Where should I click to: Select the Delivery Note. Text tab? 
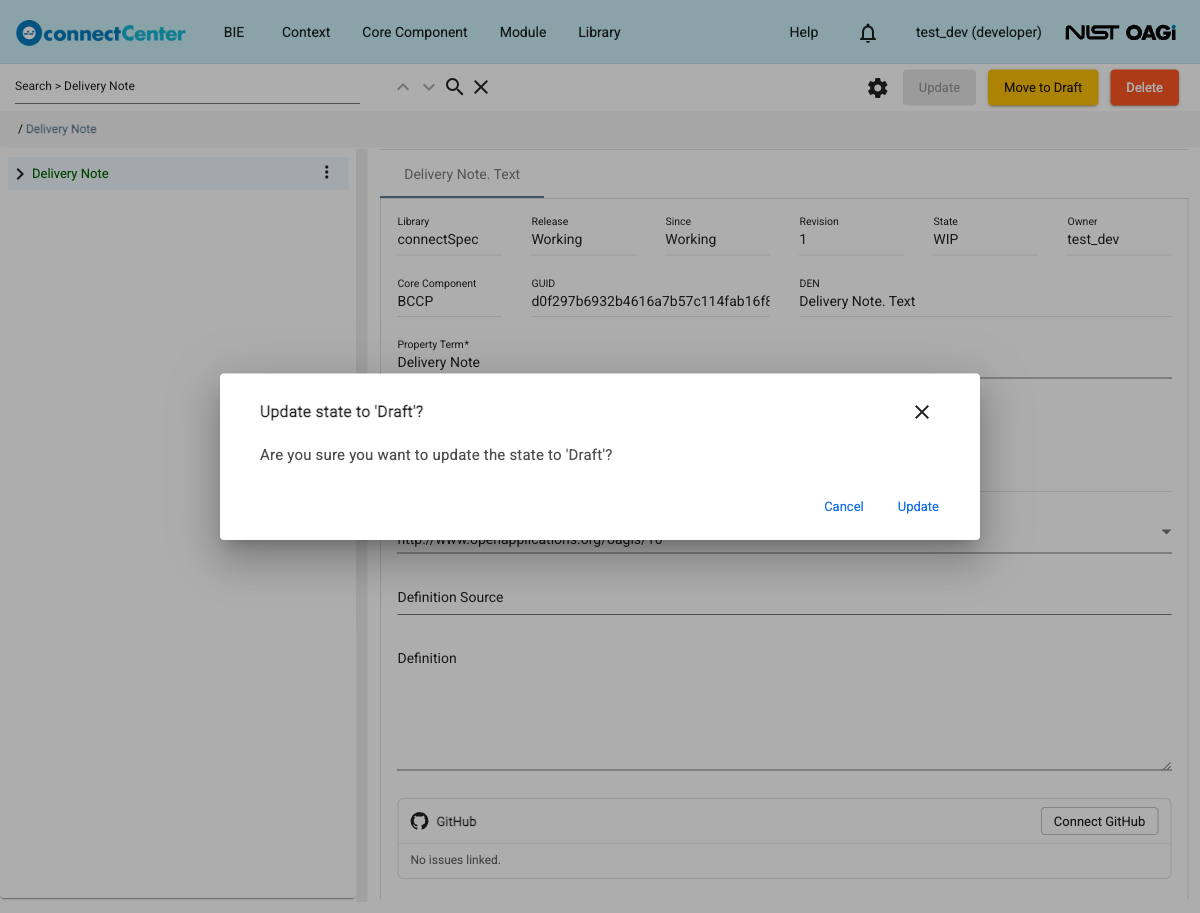462,174
